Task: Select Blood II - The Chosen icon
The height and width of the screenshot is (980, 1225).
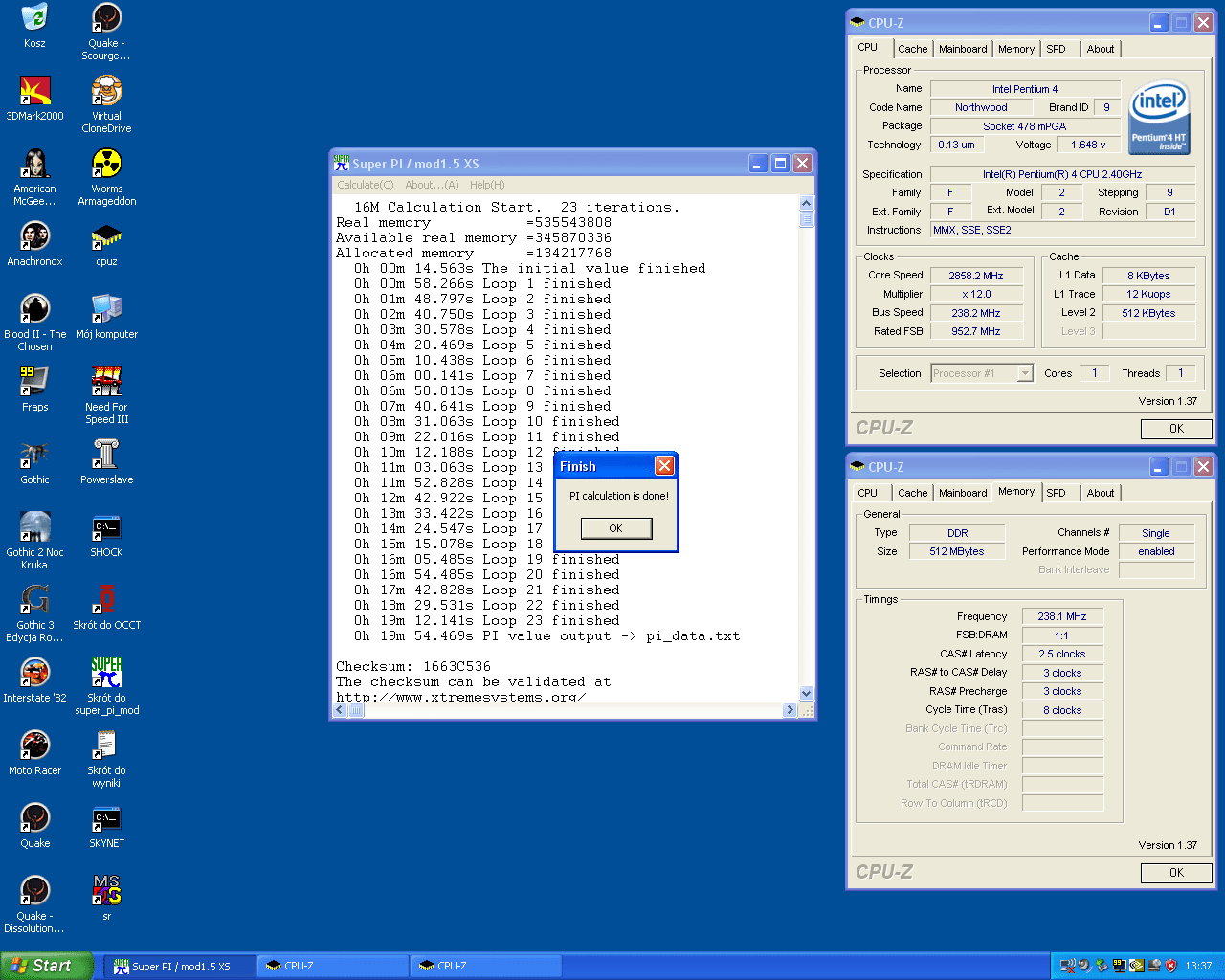Action: [x=34, y=323]
